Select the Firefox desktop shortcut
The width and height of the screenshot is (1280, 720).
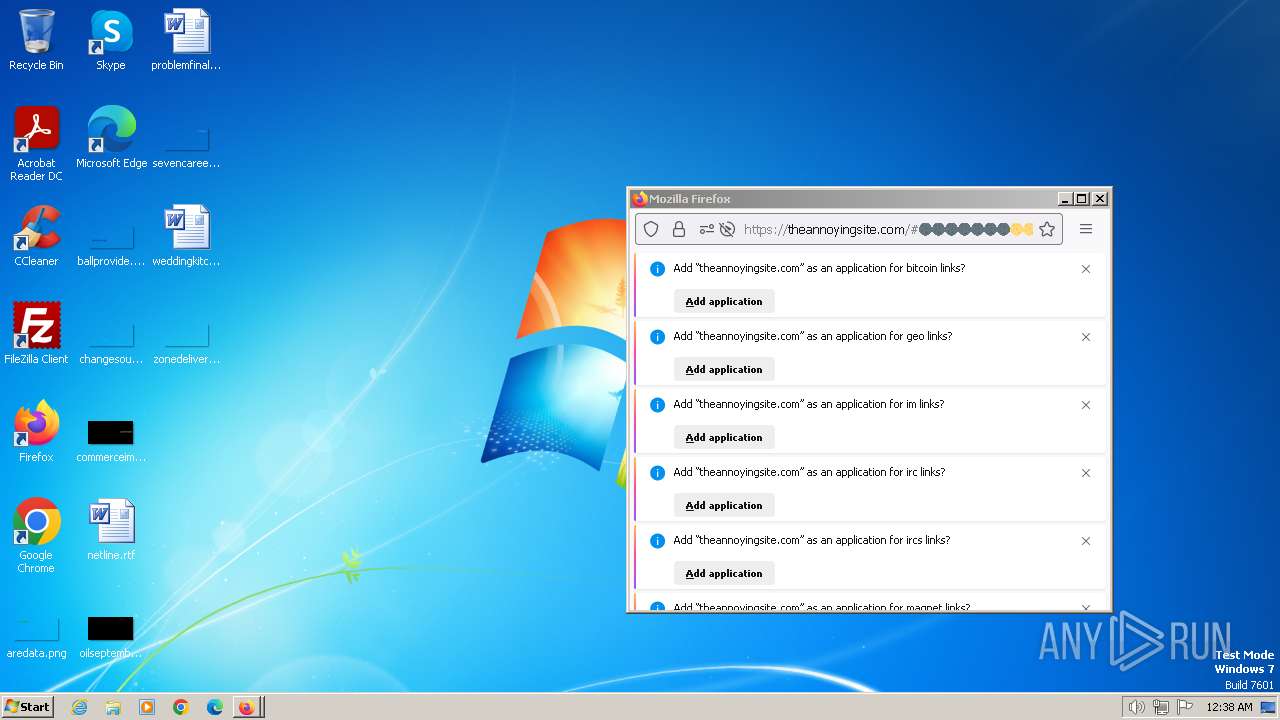click(36, 432)
